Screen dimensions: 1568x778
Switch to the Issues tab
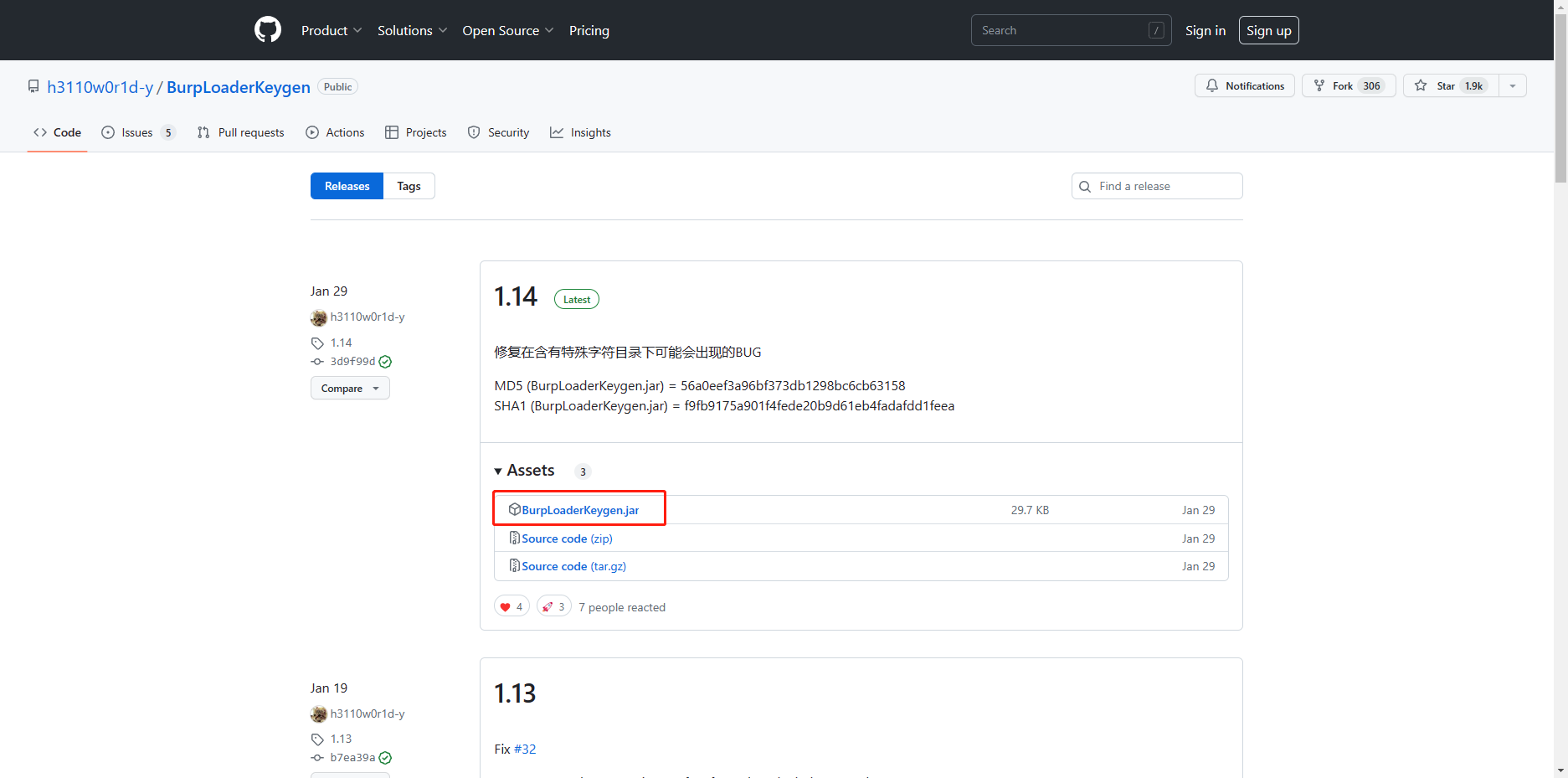138,132
